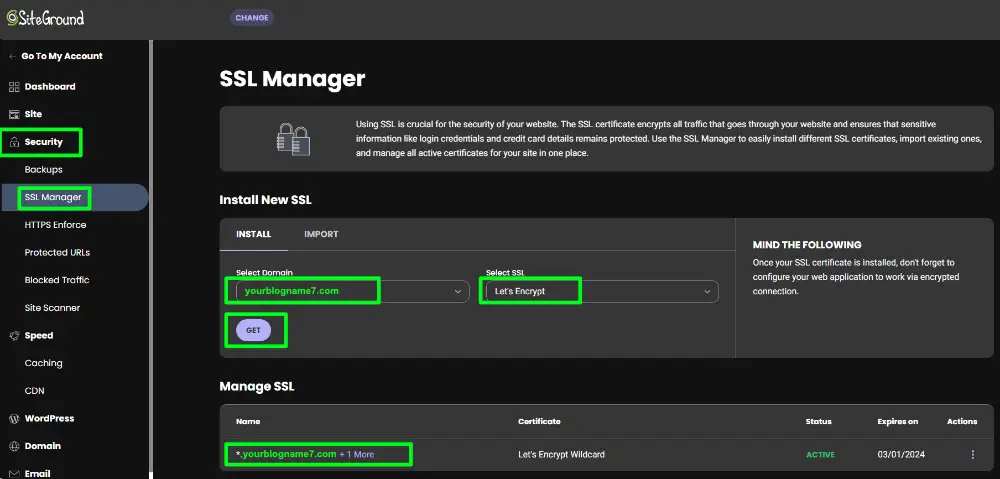Screen dimensions: 1000x479
Task: Open HTTPS Enforce in the sidebar
Action: click(55, 225)
